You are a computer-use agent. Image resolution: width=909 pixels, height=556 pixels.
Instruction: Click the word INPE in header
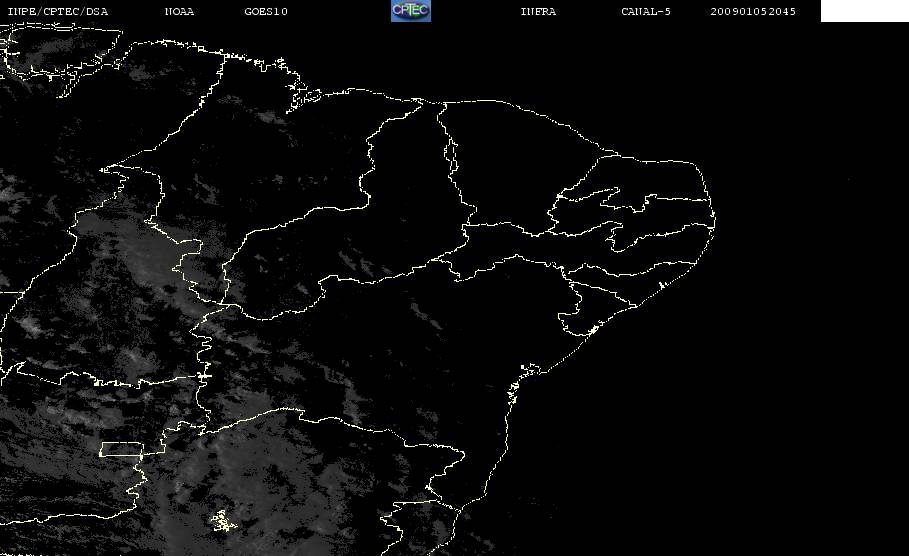pos(21,12)
